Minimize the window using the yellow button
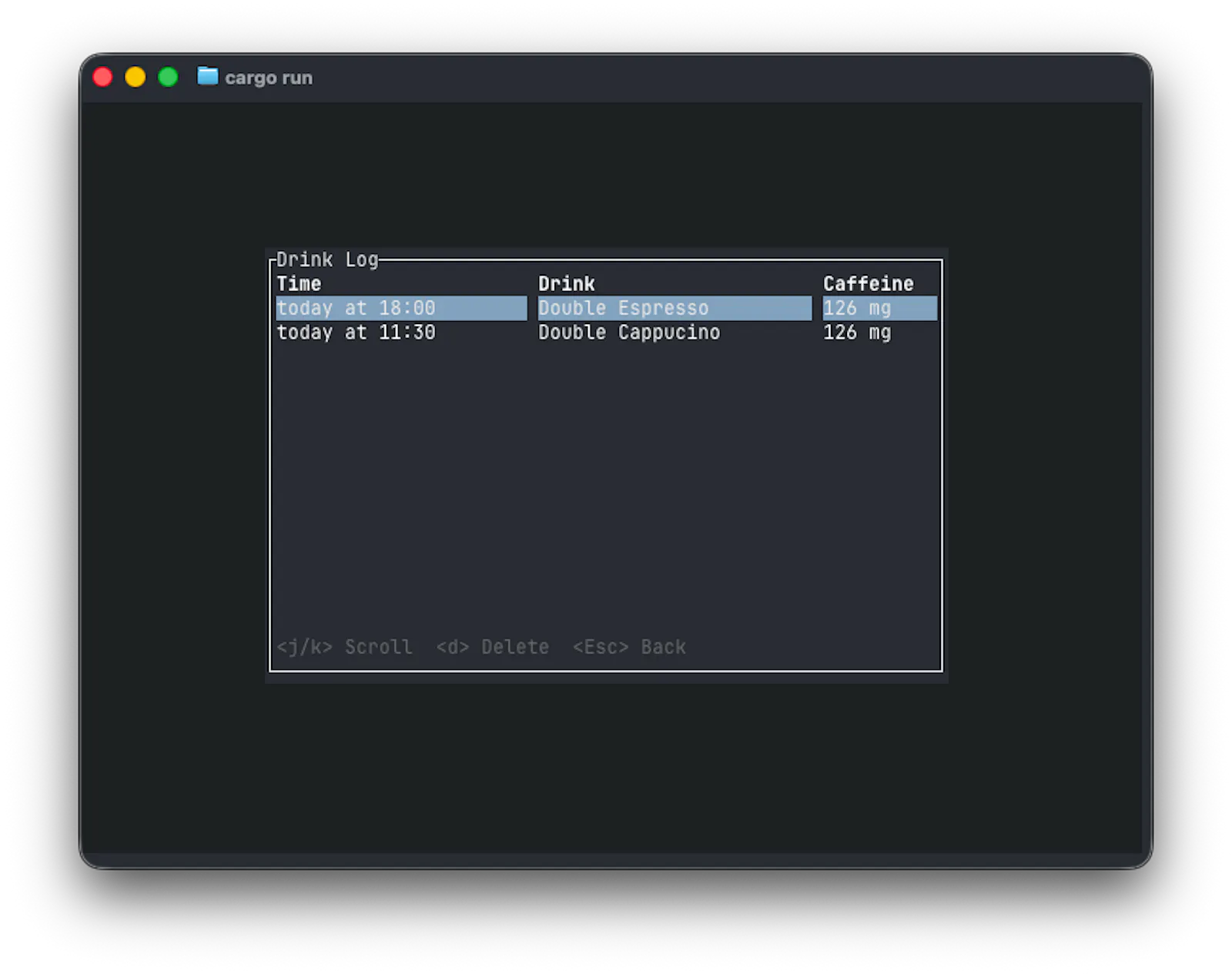Screen dimensions: 1232x974 pos(136,77)
